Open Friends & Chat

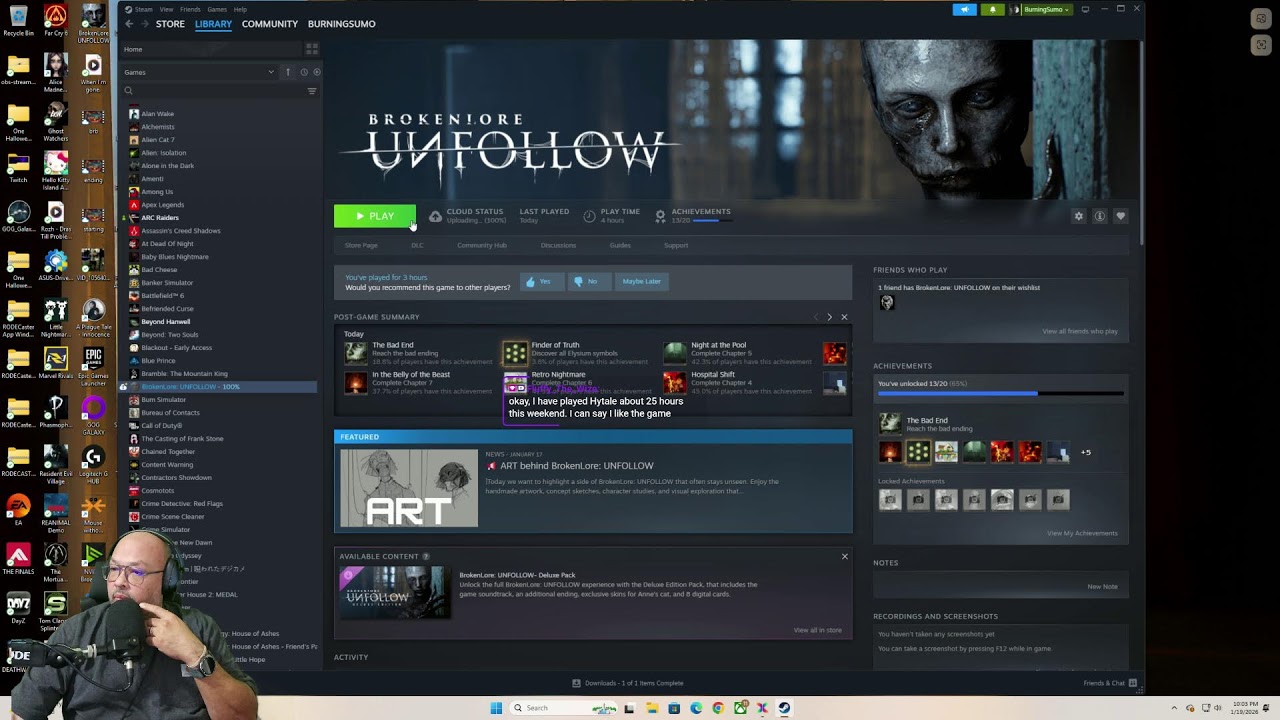1110,683
